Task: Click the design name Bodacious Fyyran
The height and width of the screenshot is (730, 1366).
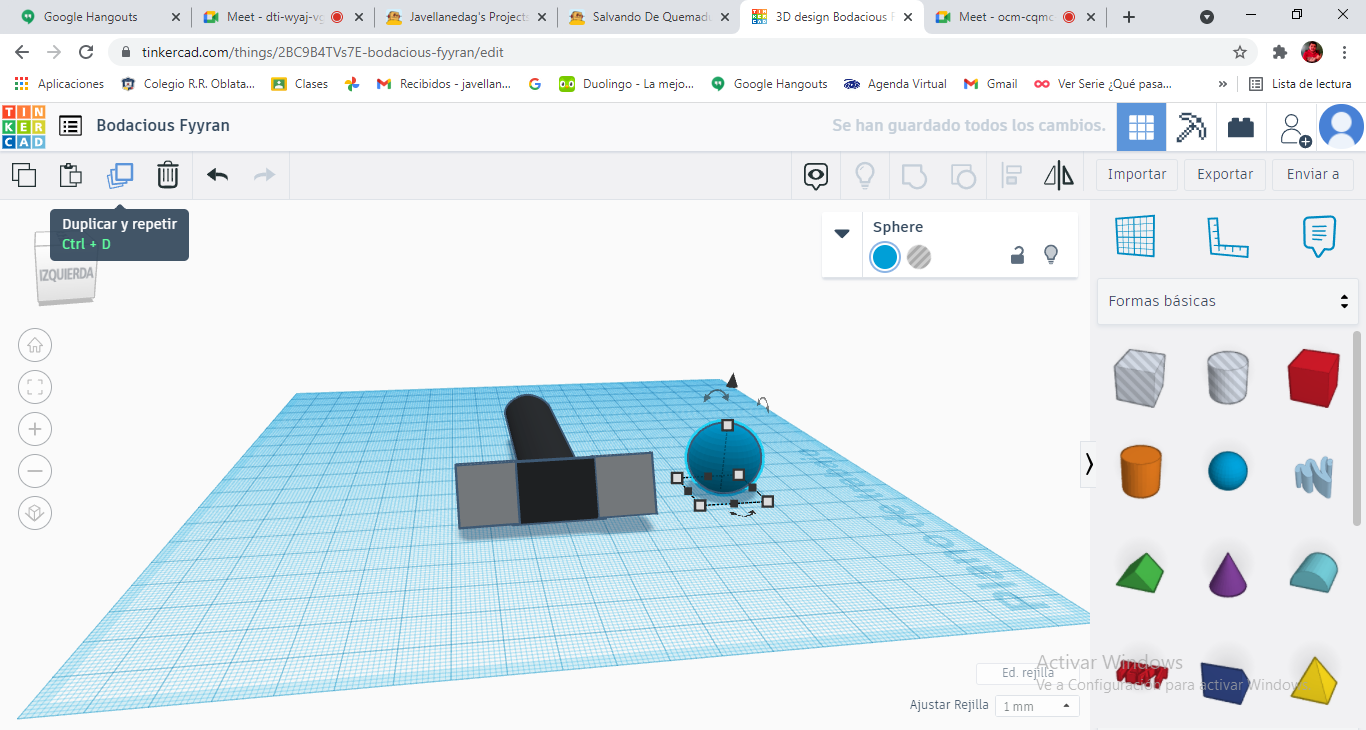Action: point(163,125)
